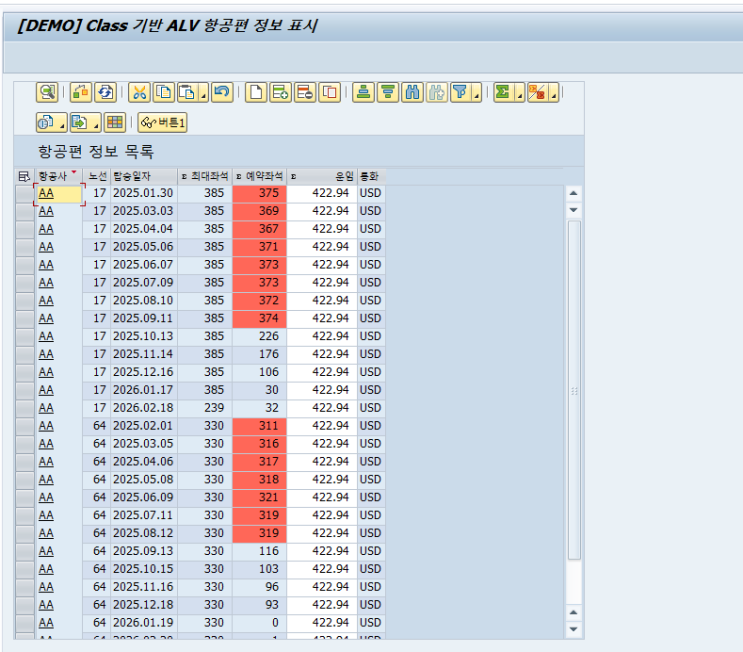Click the select-all icon at the grid's top-left corner
The image size is (743, 652).
coord(24,177)
